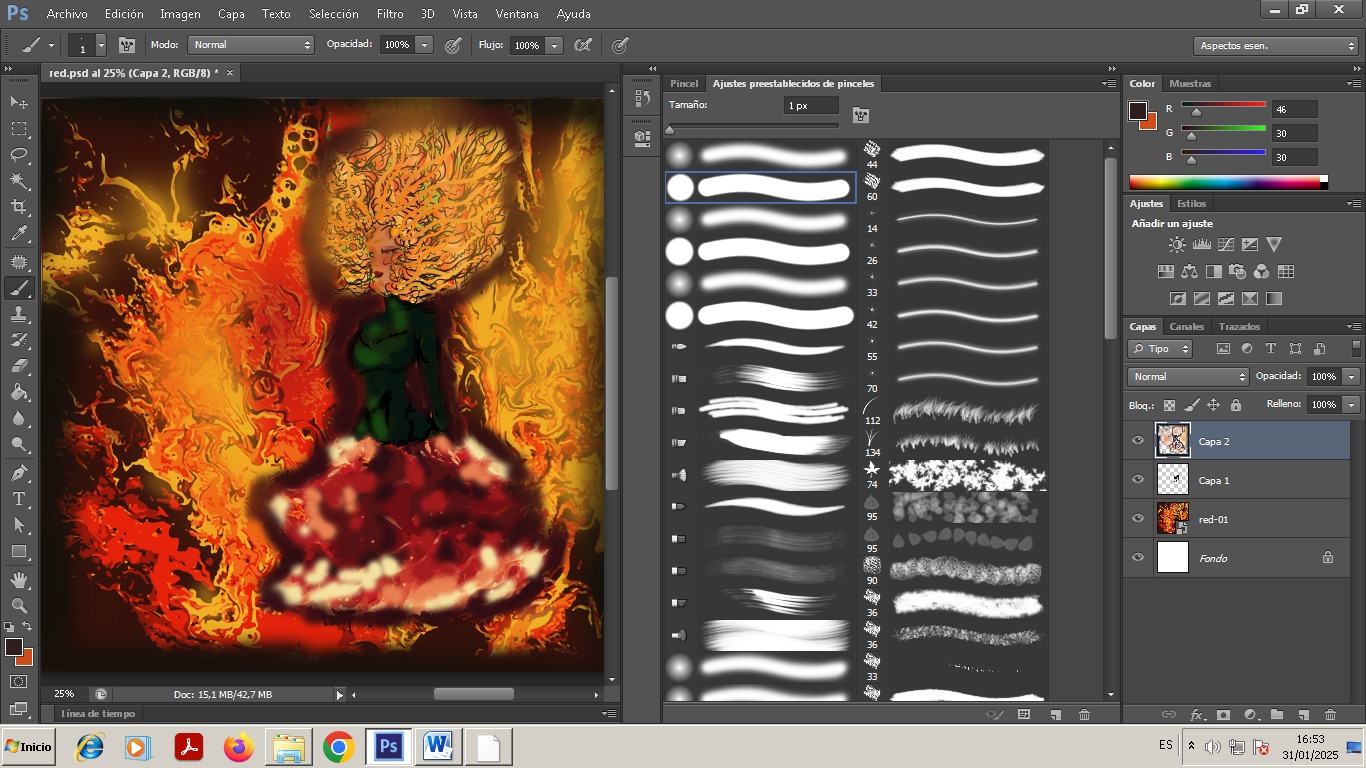Select the Eraser tool
1366x768 pixels.
[x=19, y=366]
